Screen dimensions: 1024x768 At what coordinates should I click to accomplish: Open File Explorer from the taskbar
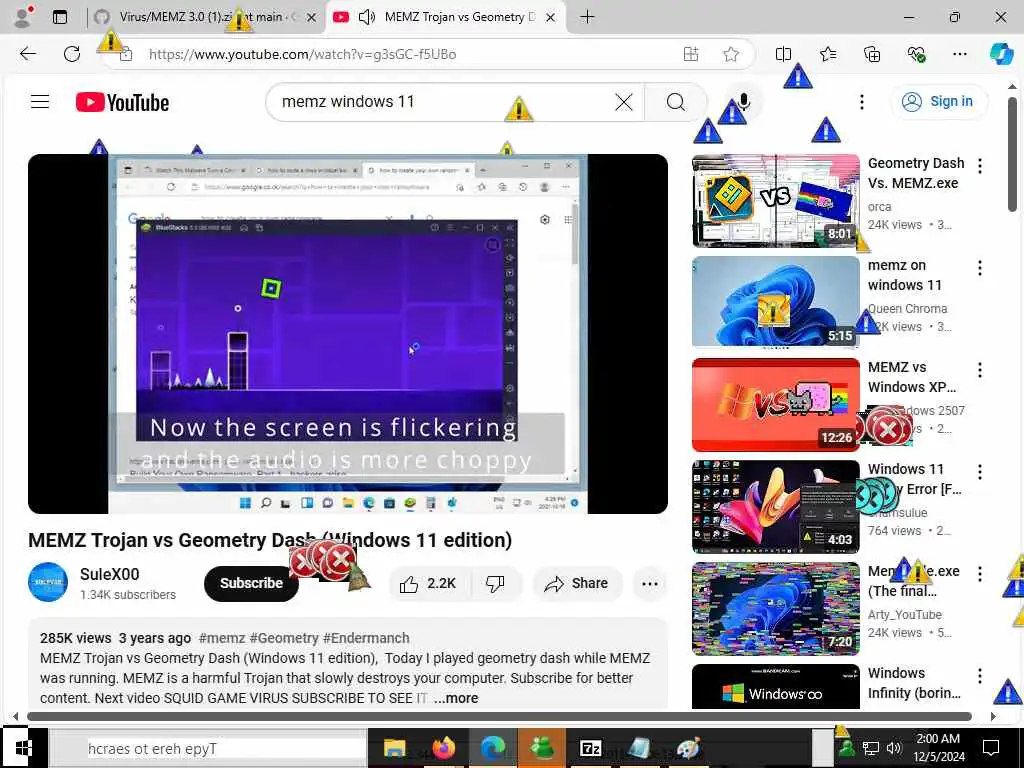coord(394,748)
